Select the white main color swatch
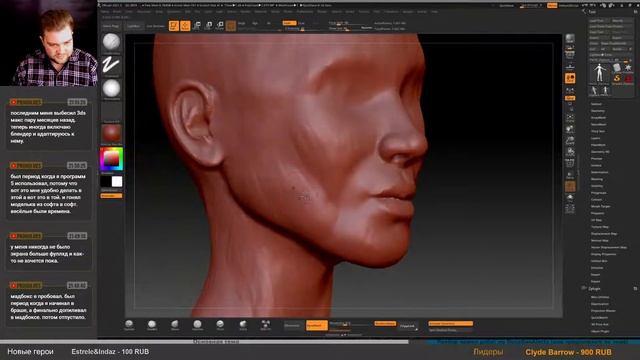 pos(117,181)
